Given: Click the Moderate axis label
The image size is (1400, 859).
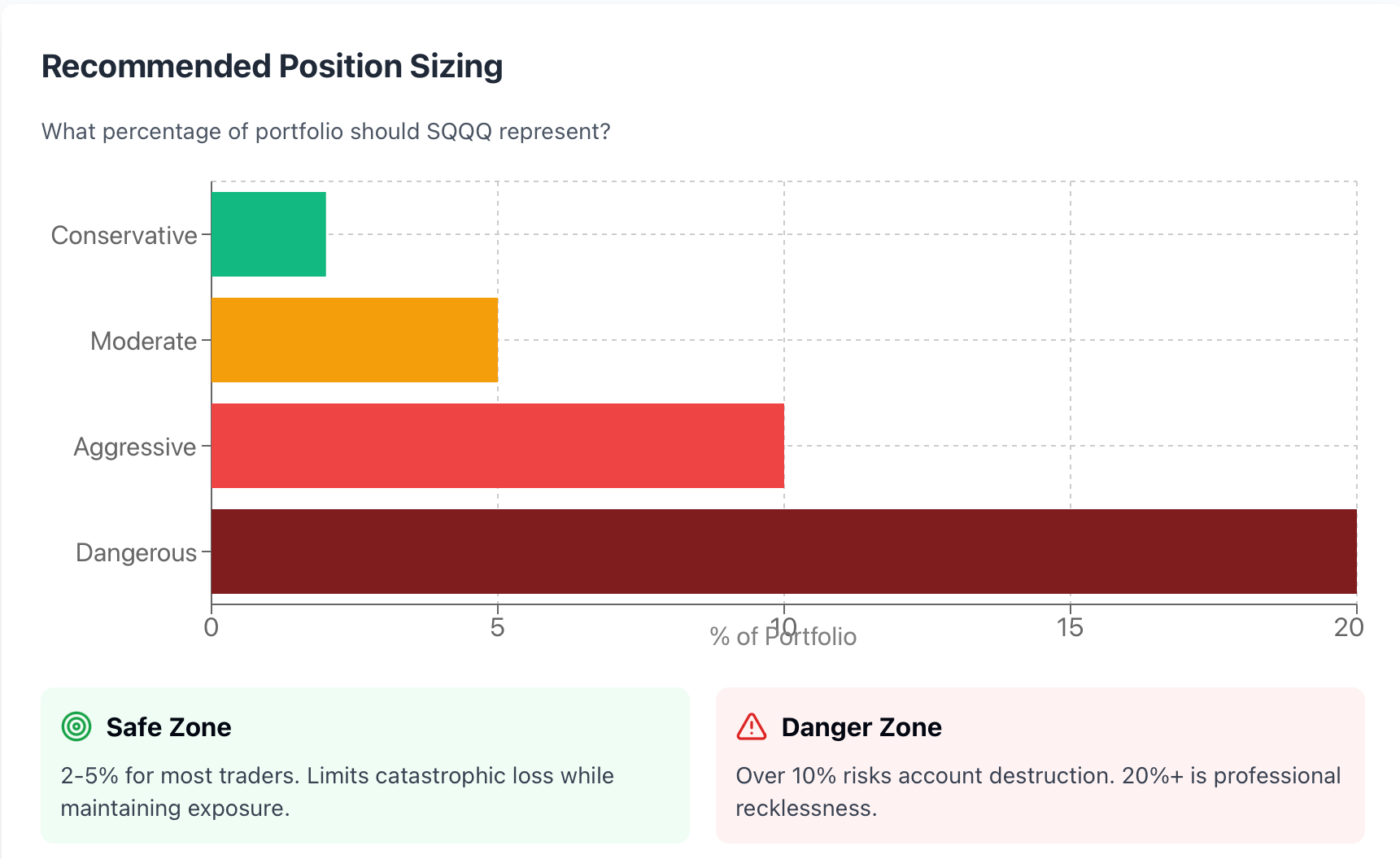Looking at the screenshot, I should [143, 341].
